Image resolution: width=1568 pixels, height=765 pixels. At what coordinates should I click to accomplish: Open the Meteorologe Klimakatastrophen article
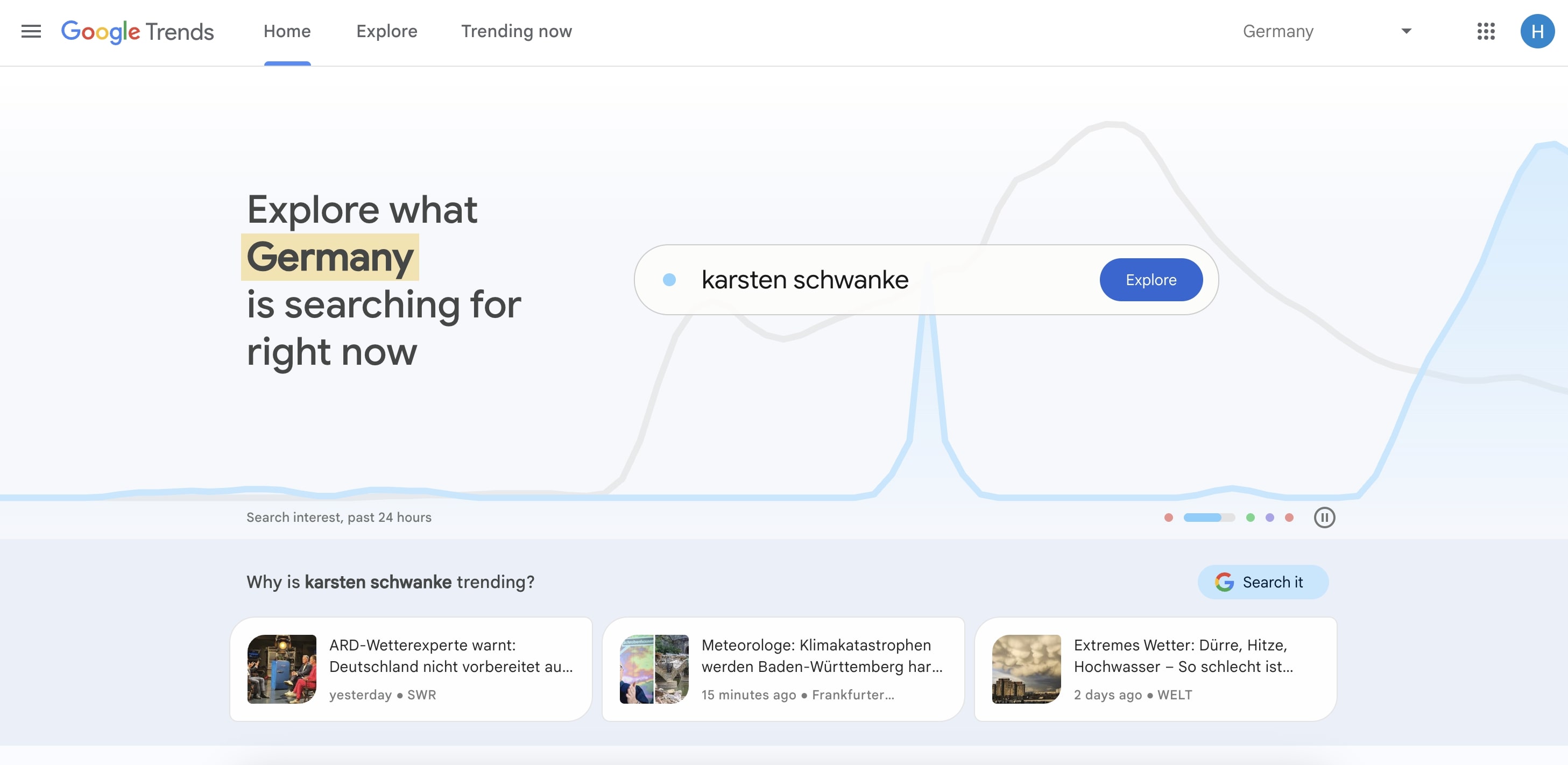783,669
